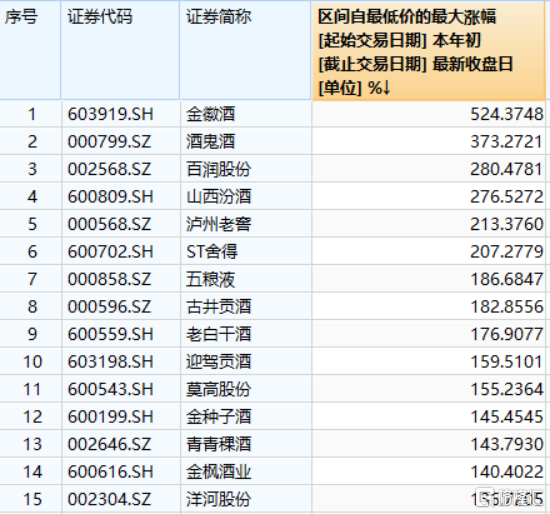550x514 pixels.
Task: Select stock code 600543.SH
Action: (110, 389)
